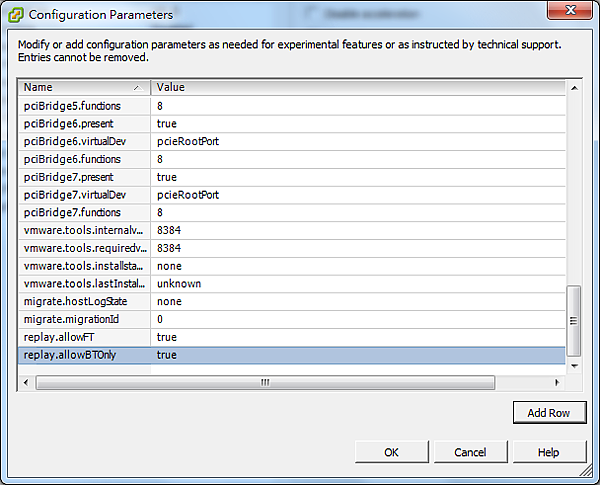Viewport: 600px width, 485px height.
Task: Click the horizontal scrollbar thumb
Action: click(x=265, y=382)
